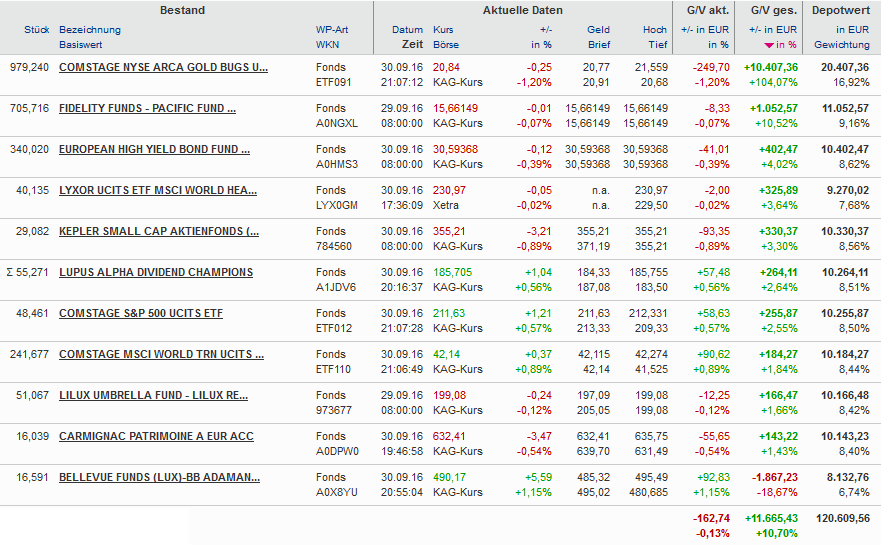Open EUROPEAN HIGH YIELD BOND FUND link
The width and height of the screenshot is (881, 545).
pos(154,149)
